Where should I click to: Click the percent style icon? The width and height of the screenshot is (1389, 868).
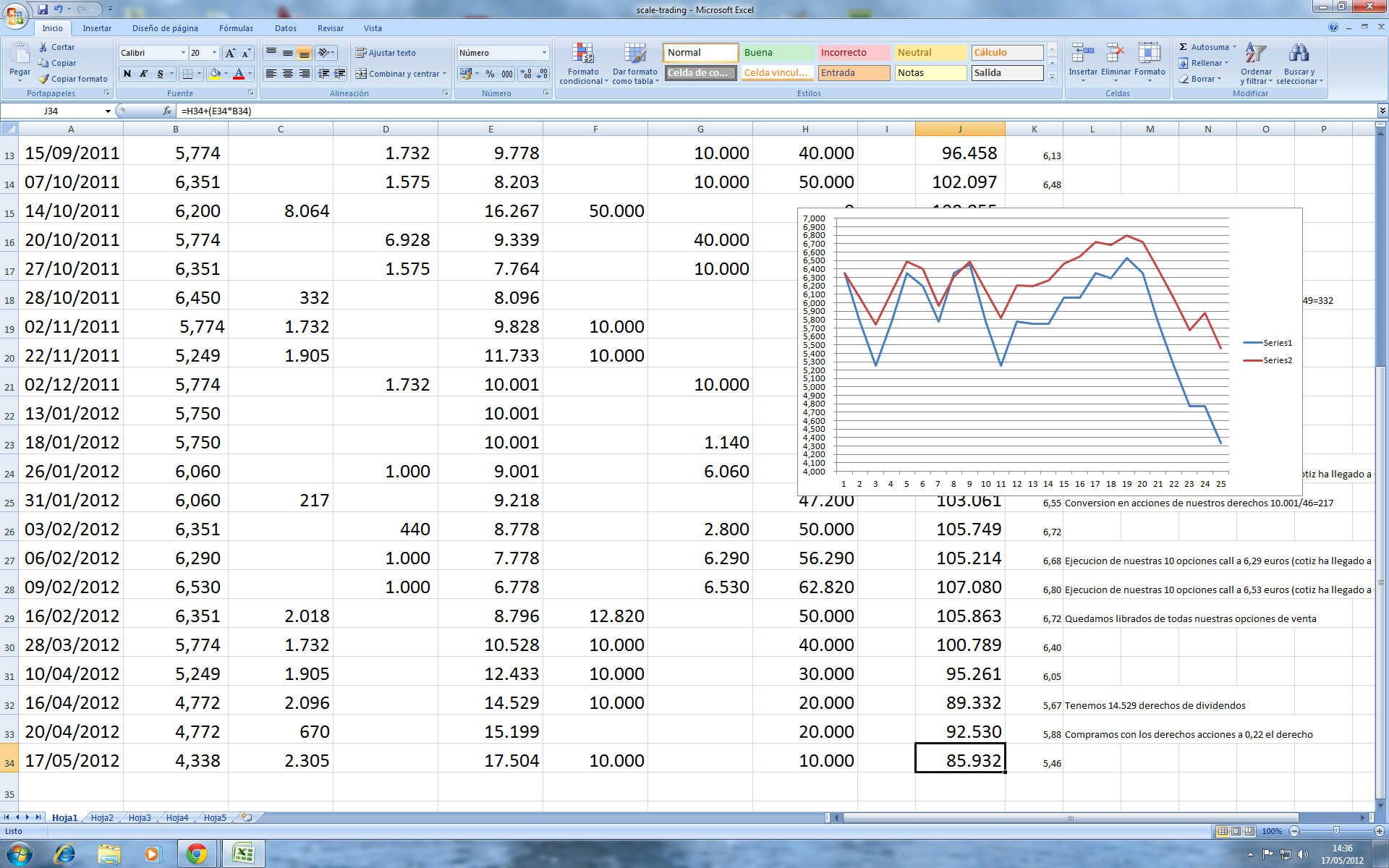(x=490, y=74)
